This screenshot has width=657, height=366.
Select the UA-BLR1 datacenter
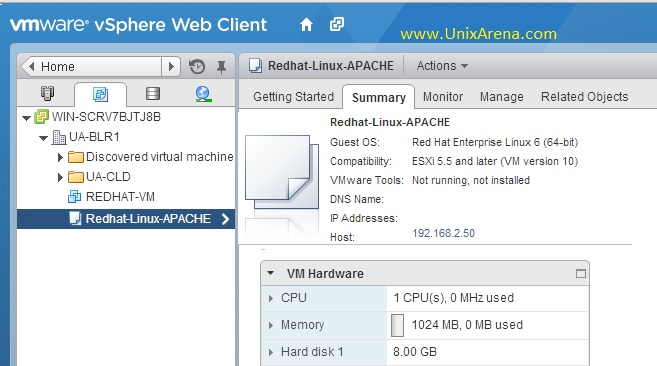[94, 137]
